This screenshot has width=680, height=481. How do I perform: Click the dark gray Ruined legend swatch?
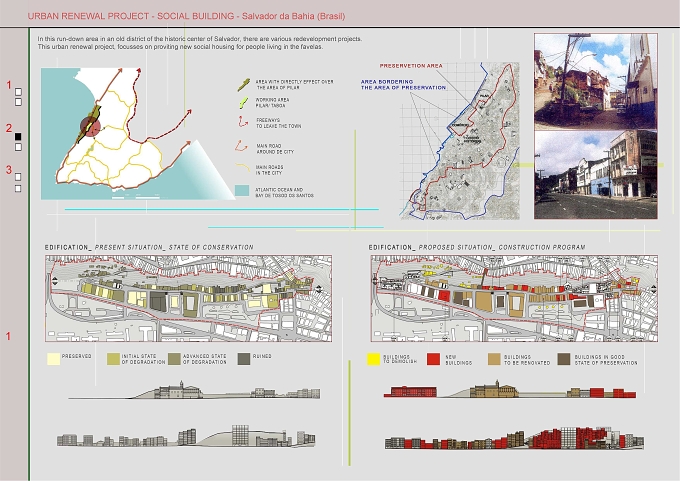[244, 359]
